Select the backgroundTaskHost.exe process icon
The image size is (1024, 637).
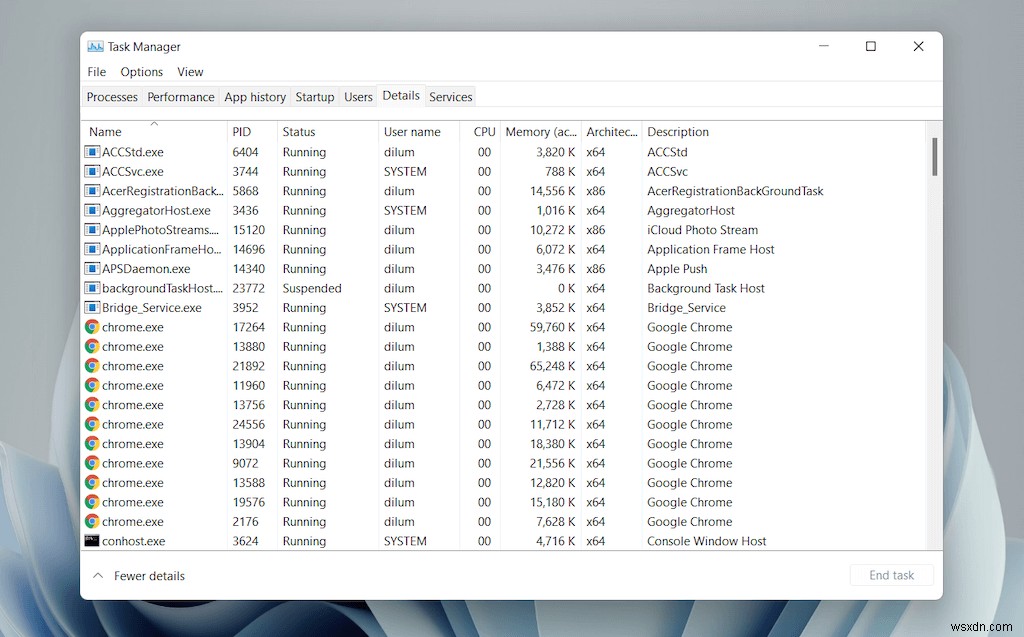[x=91, y=288]
